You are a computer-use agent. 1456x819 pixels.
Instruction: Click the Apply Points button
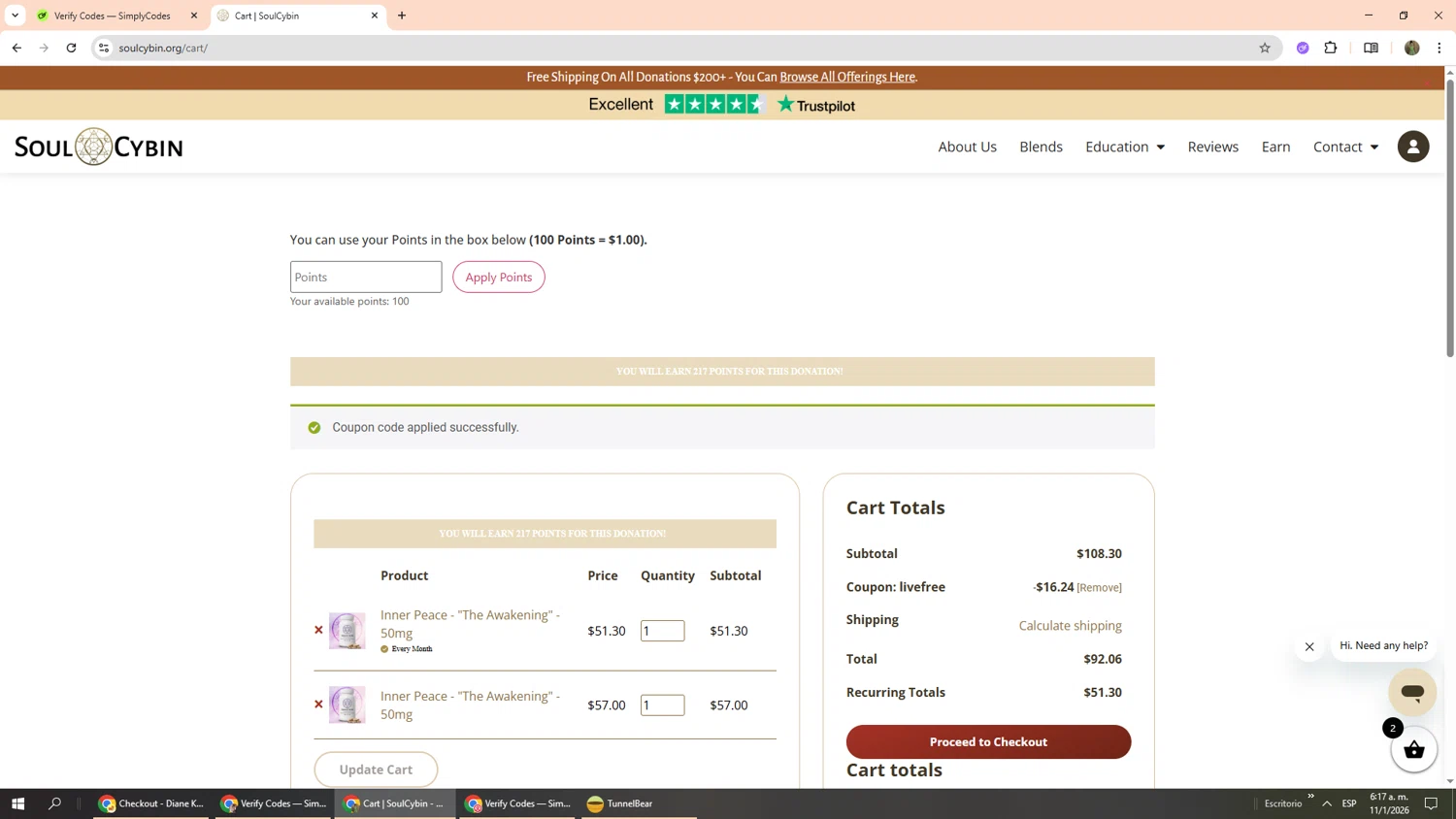pos(498,278)
